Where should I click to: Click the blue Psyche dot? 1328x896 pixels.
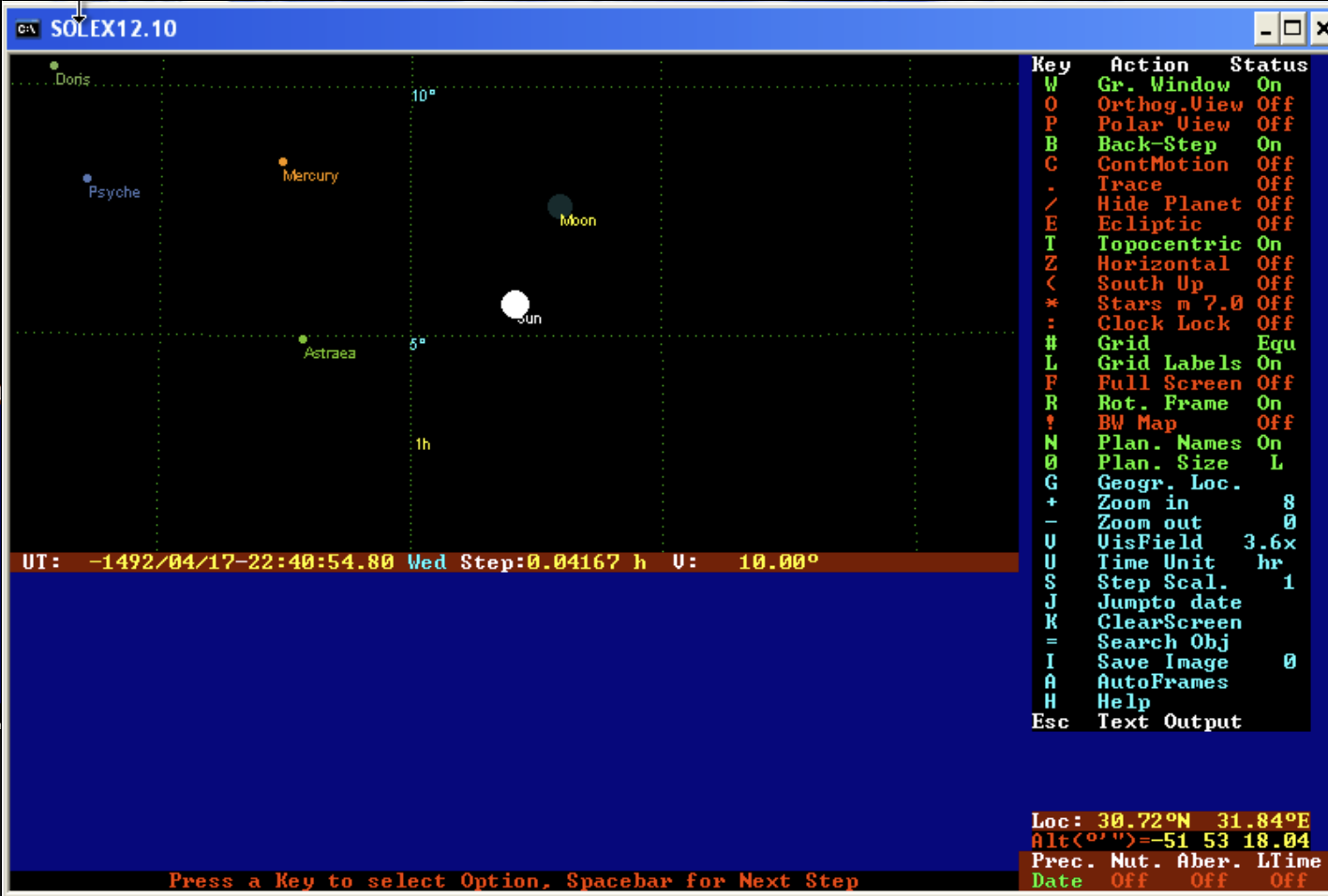pyautogui.click(x=87, y=178)
